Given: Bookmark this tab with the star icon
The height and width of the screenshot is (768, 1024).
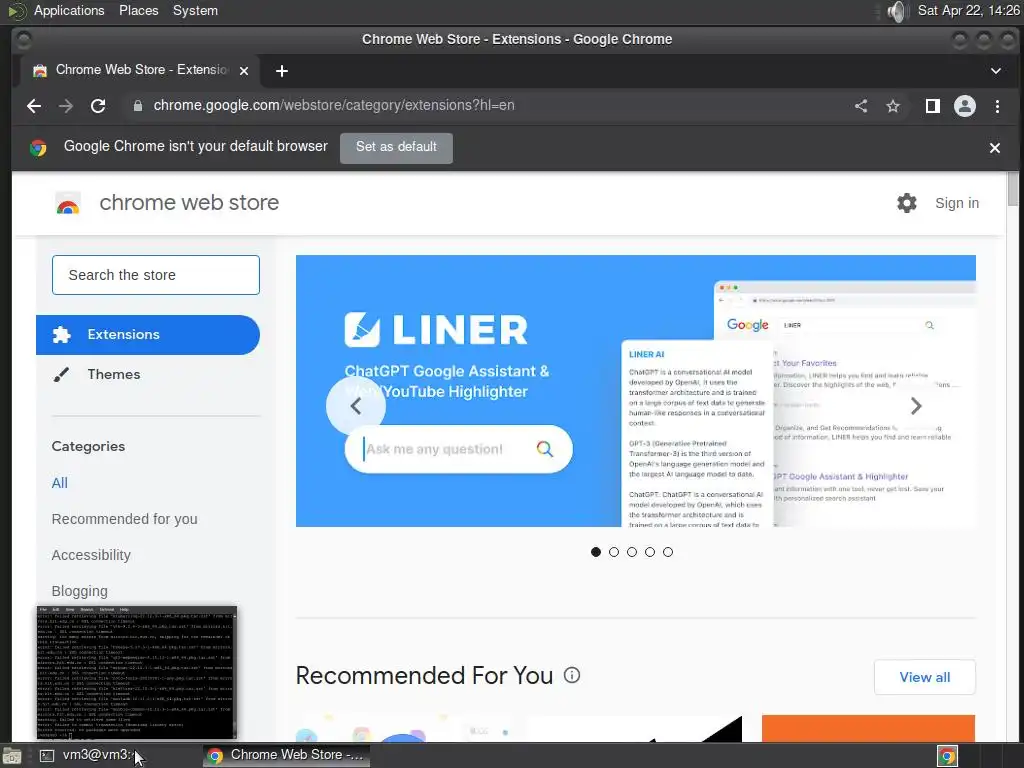Looking at the screenshot, I should 893,106.
